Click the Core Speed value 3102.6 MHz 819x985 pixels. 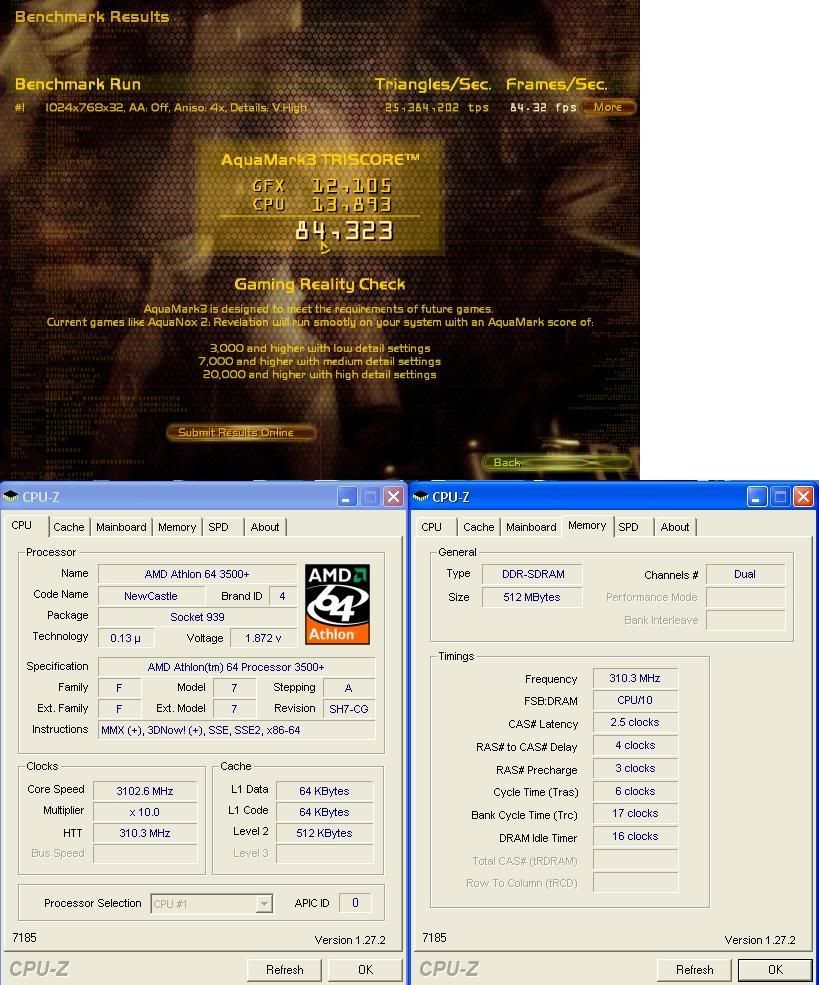[x=145, y=791]
